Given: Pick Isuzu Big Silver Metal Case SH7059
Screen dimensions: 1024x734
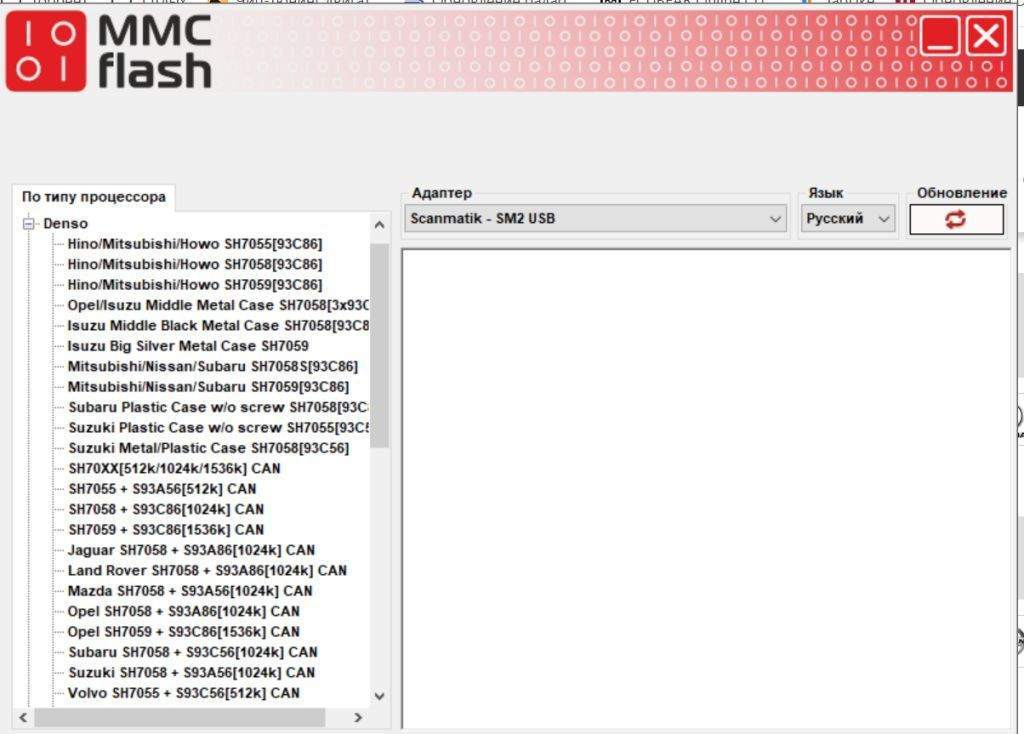Looking at the screenshot, I should click(188, 346).
